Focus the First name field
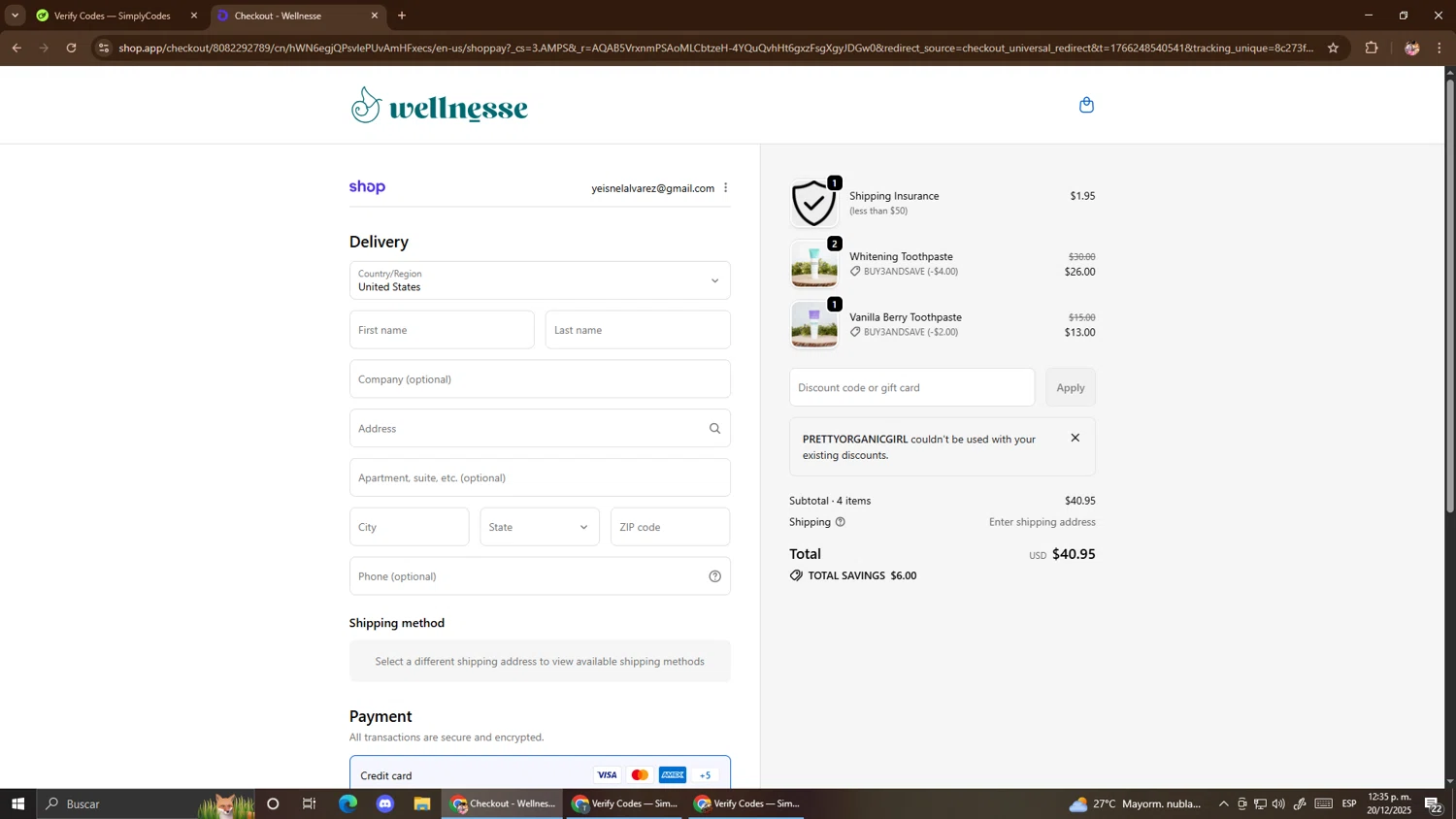The height and width of the screenshot is (819, 1456). [x=442, y=330]
